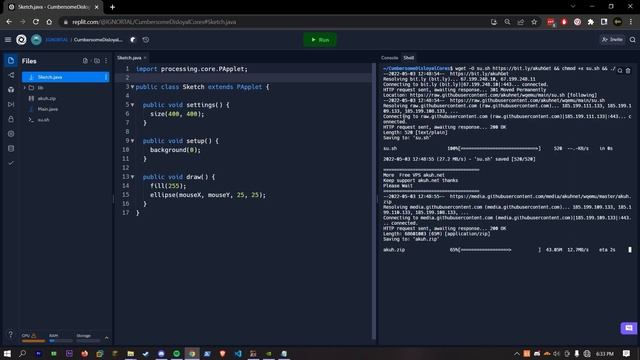Click the Storage usage bar
Screen dimensions: 640x360
coord(88,340)
